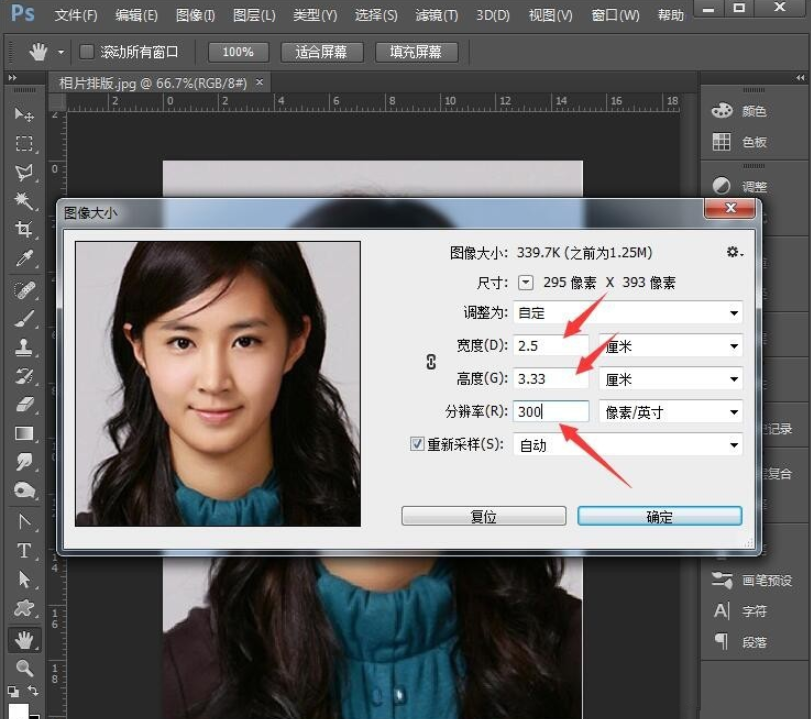Open the resample method dropdown
Image resolution: width=811 pixels, height=719 pixels.
point(627,445)
